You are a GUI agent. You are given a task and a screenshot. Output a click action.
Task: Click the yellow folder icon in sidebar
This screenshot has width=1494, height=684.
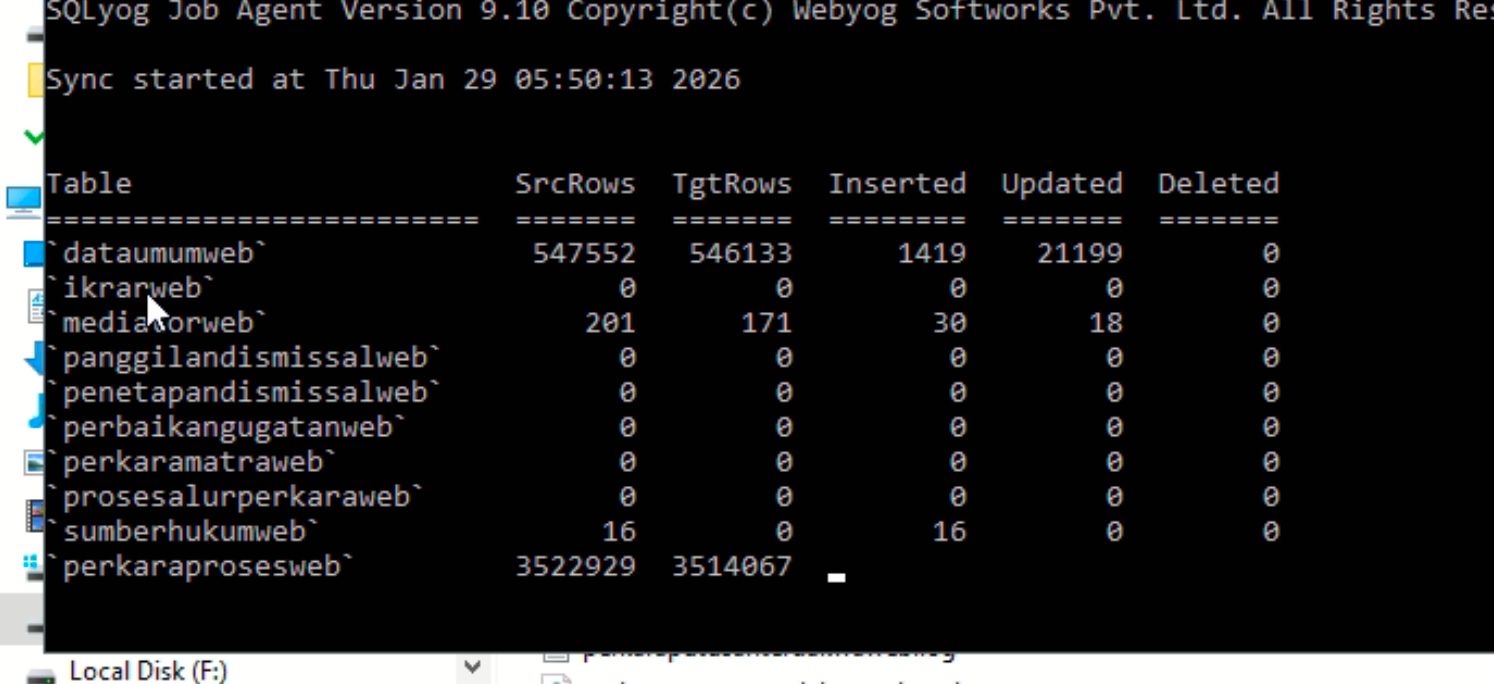(x=35, y=79)
